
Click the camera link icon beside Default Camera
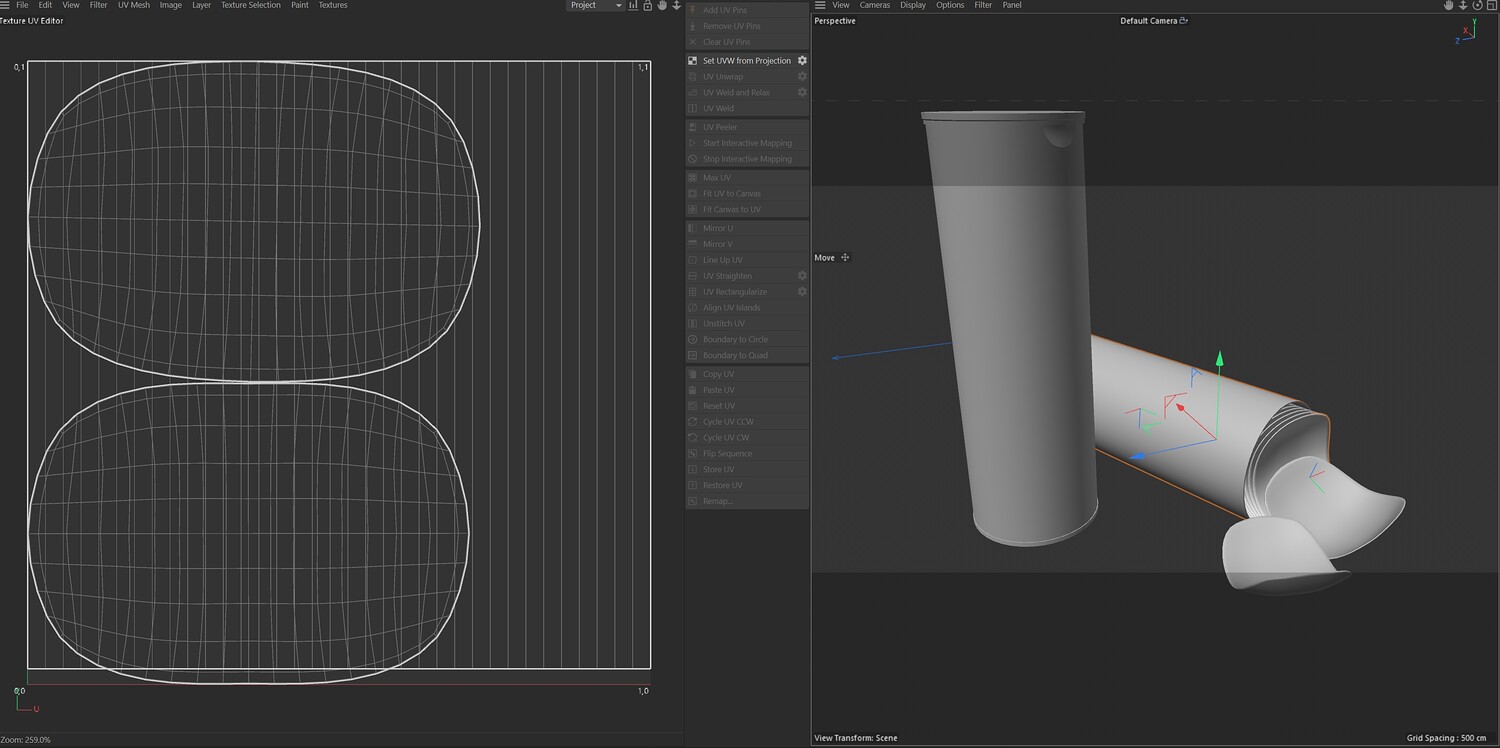click(1184, 21)
